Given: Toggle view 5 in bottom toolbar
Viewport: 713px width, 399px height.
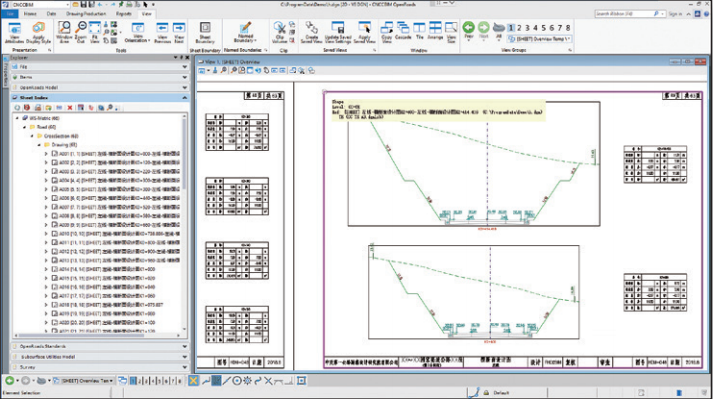Looking at the screenshot, I should (x=159, y=381).
